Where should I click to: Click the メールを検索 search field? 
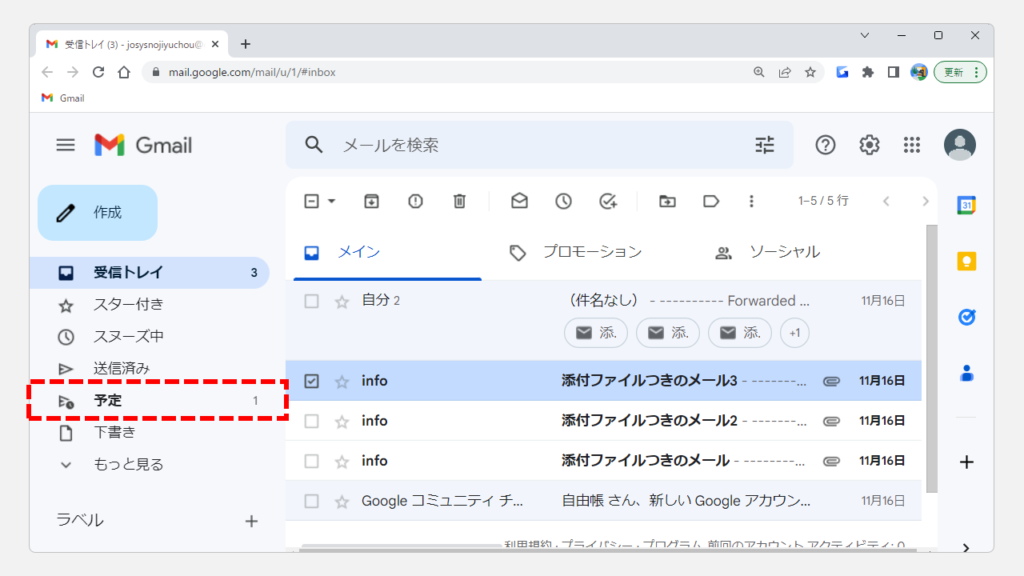pos(530,145)
